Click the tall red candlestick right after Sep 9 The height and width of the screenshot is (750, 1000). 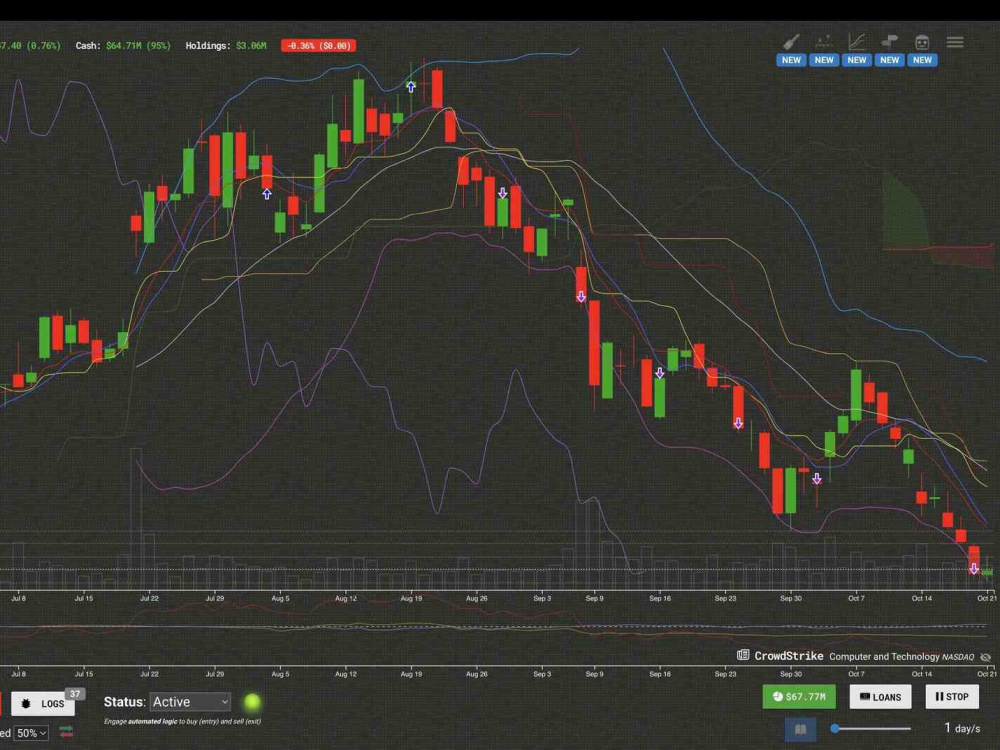(594, 343)
